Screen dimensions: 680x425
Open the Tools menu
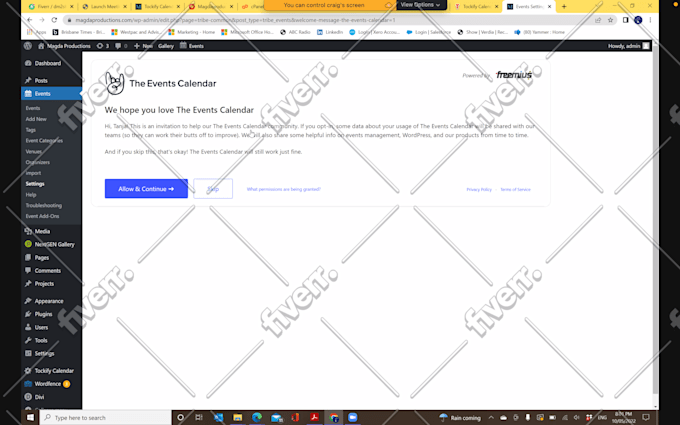(x=41, y=340)
